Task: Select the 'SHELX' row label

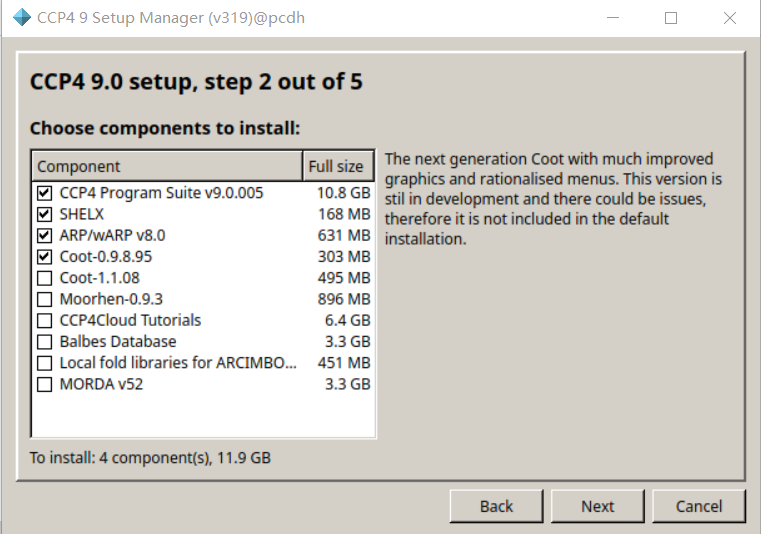Action: pos(82,215)
